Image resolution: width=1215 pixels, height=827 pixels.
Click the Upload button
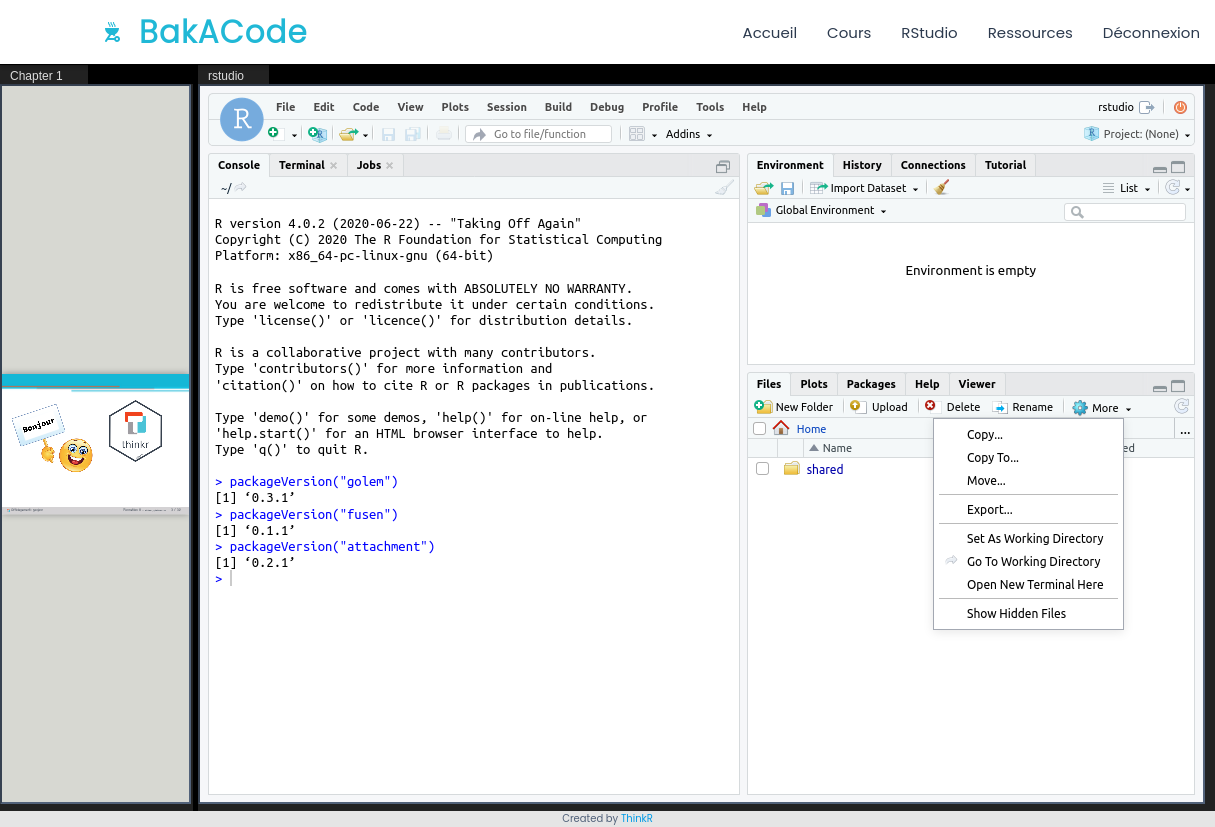point(879,407)
